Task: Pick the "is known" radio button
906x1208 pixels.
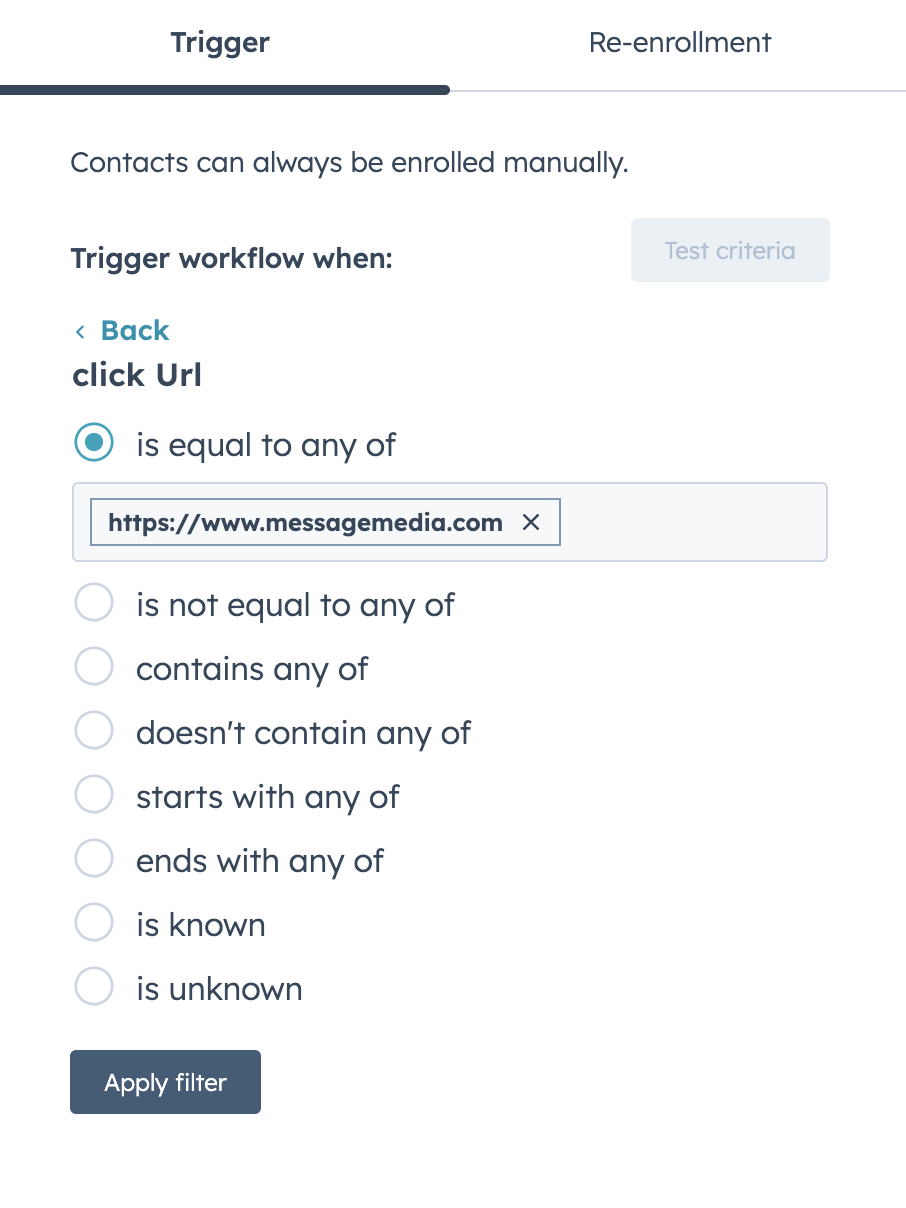Action: tap(94, 923)
